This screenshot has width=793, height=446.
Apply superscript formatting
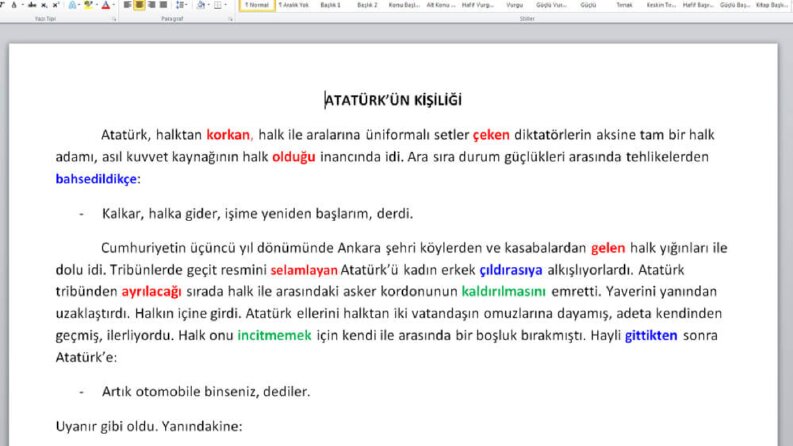coord(56,5)
